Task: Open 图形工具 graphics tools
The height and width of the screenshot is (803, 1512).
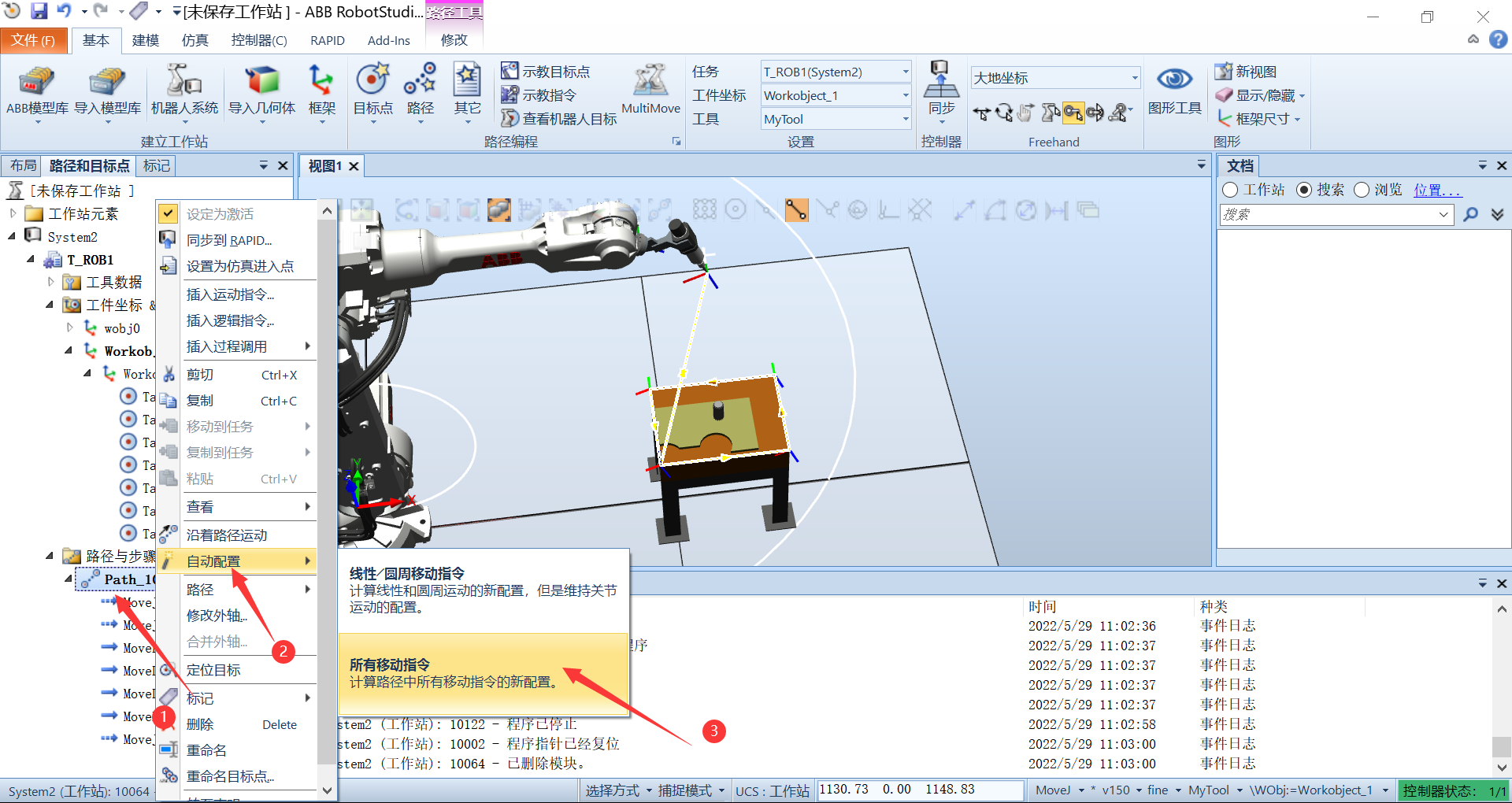Action: tap(1174, 91)
